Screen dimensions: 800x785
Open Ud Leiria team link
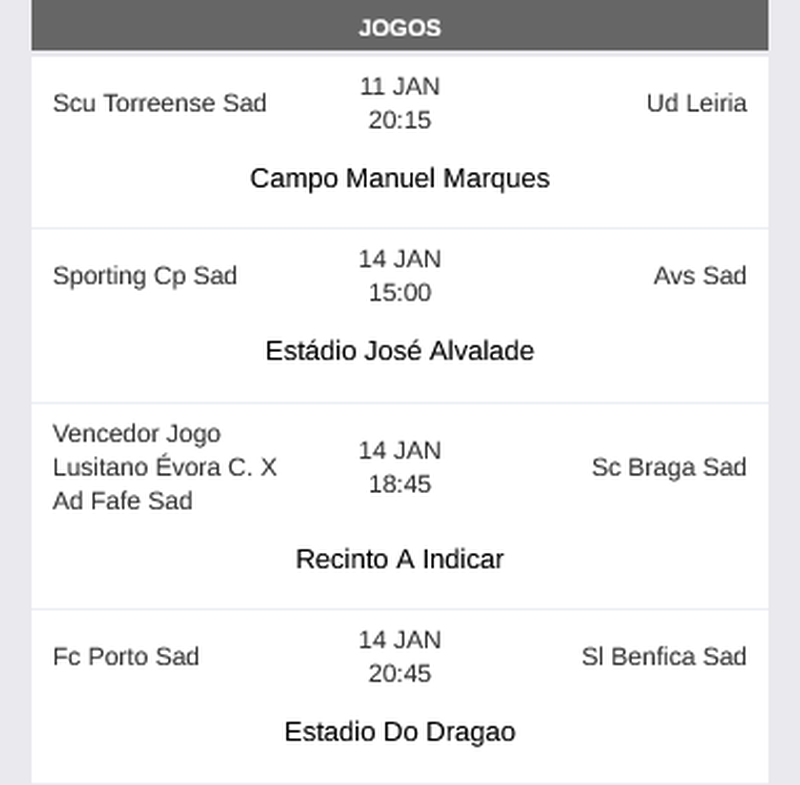click(x=696, y=103)
